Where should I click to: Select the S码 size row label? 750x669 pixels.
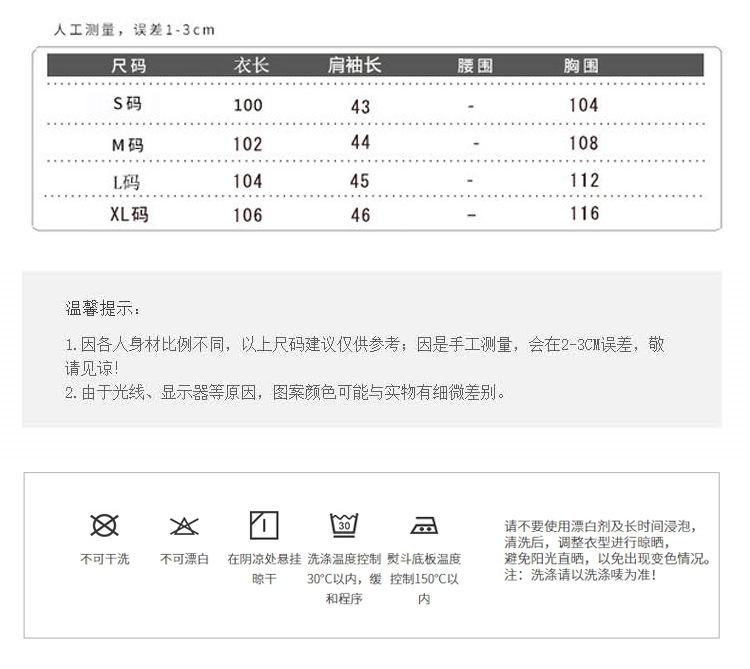pyautogui.click(x=128, y=104)
